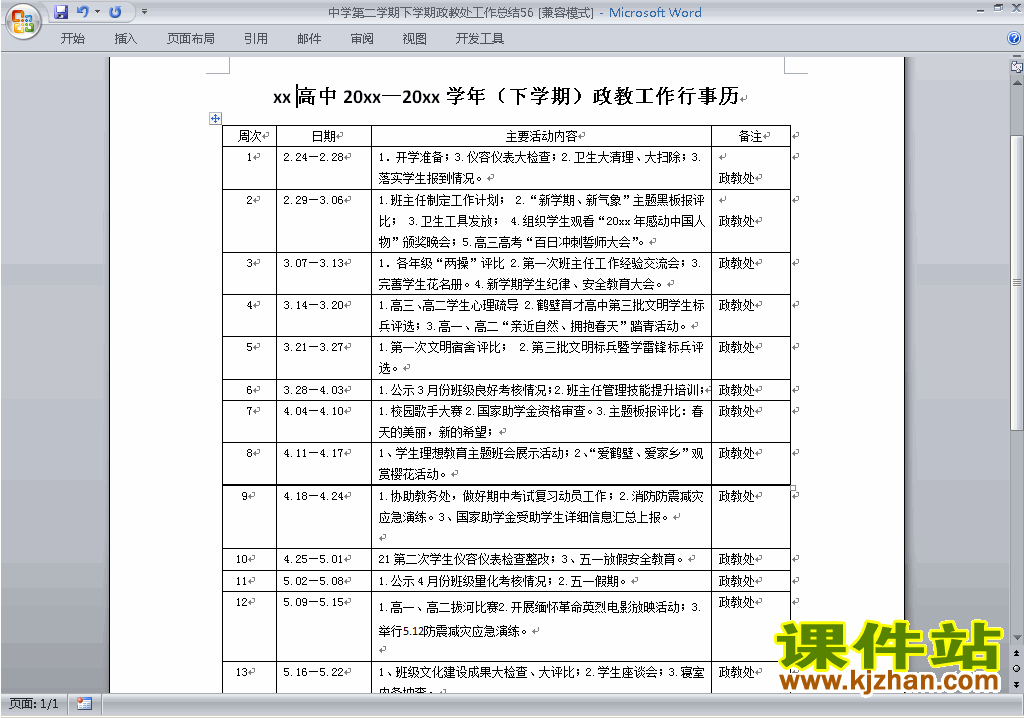Open the 邮件 ribbon tab
1024x718 pixels.
309,39
